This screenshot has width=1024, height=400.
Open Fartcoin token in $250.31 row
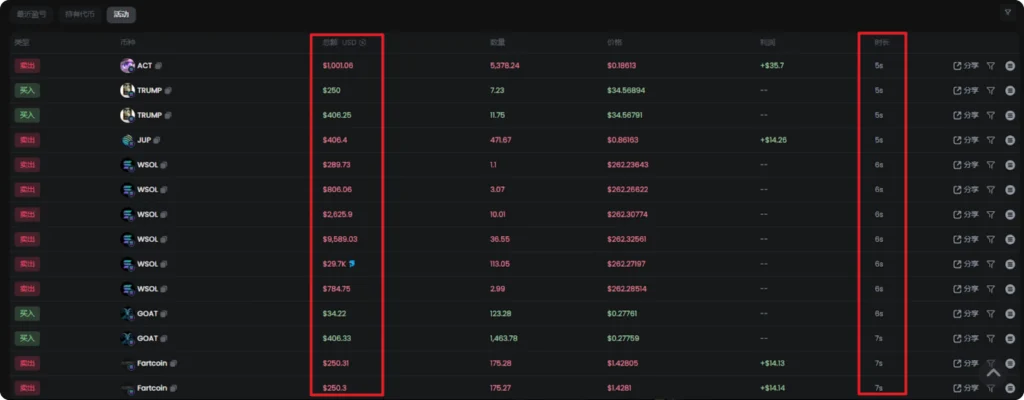pyautogui.click(x=153, y=364)
